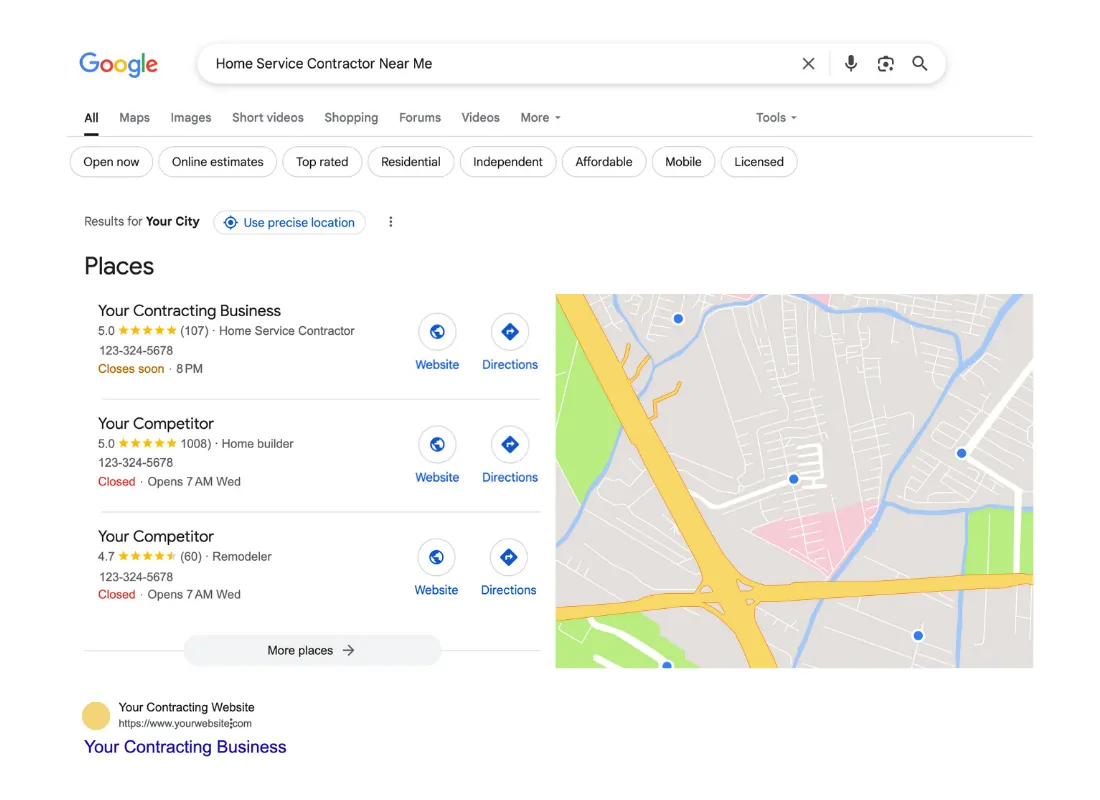This screenshot has height=800, width=1100.
Task: Clear the search box with the X icon
Action: [808, 64]
